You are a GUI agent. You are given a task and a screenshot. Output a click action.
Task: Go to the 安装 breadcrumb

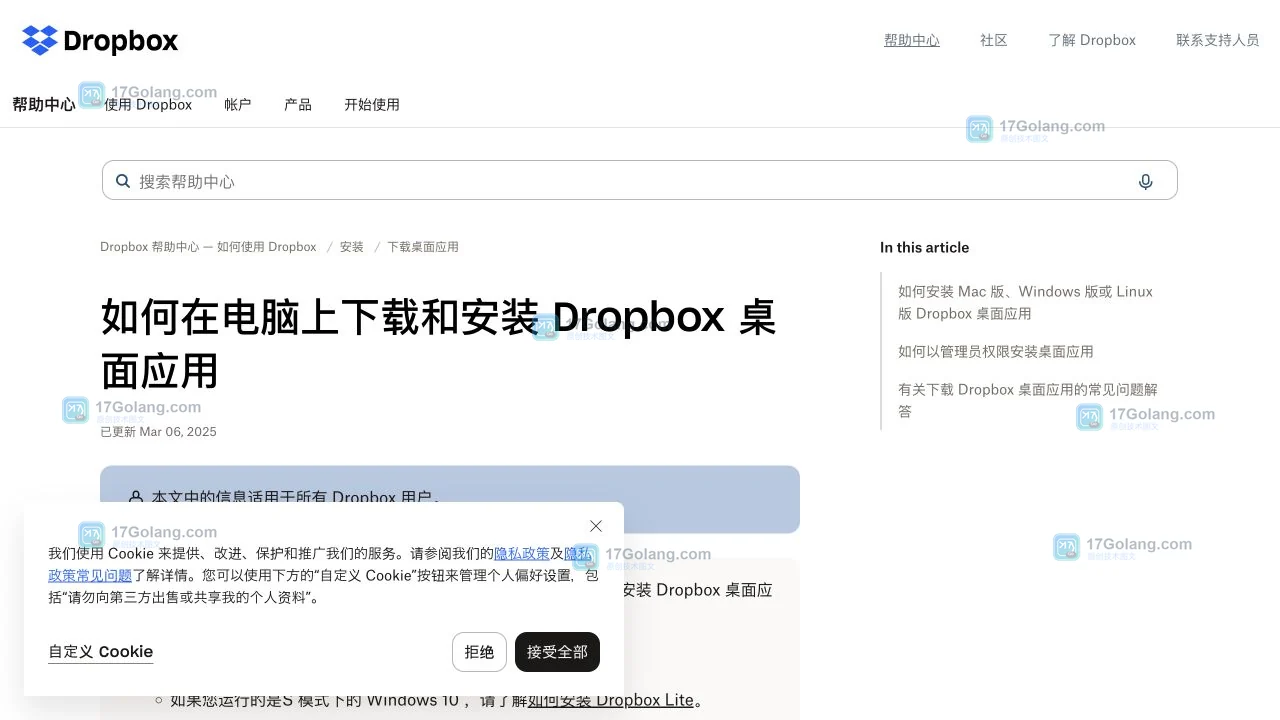click(352, 247)
